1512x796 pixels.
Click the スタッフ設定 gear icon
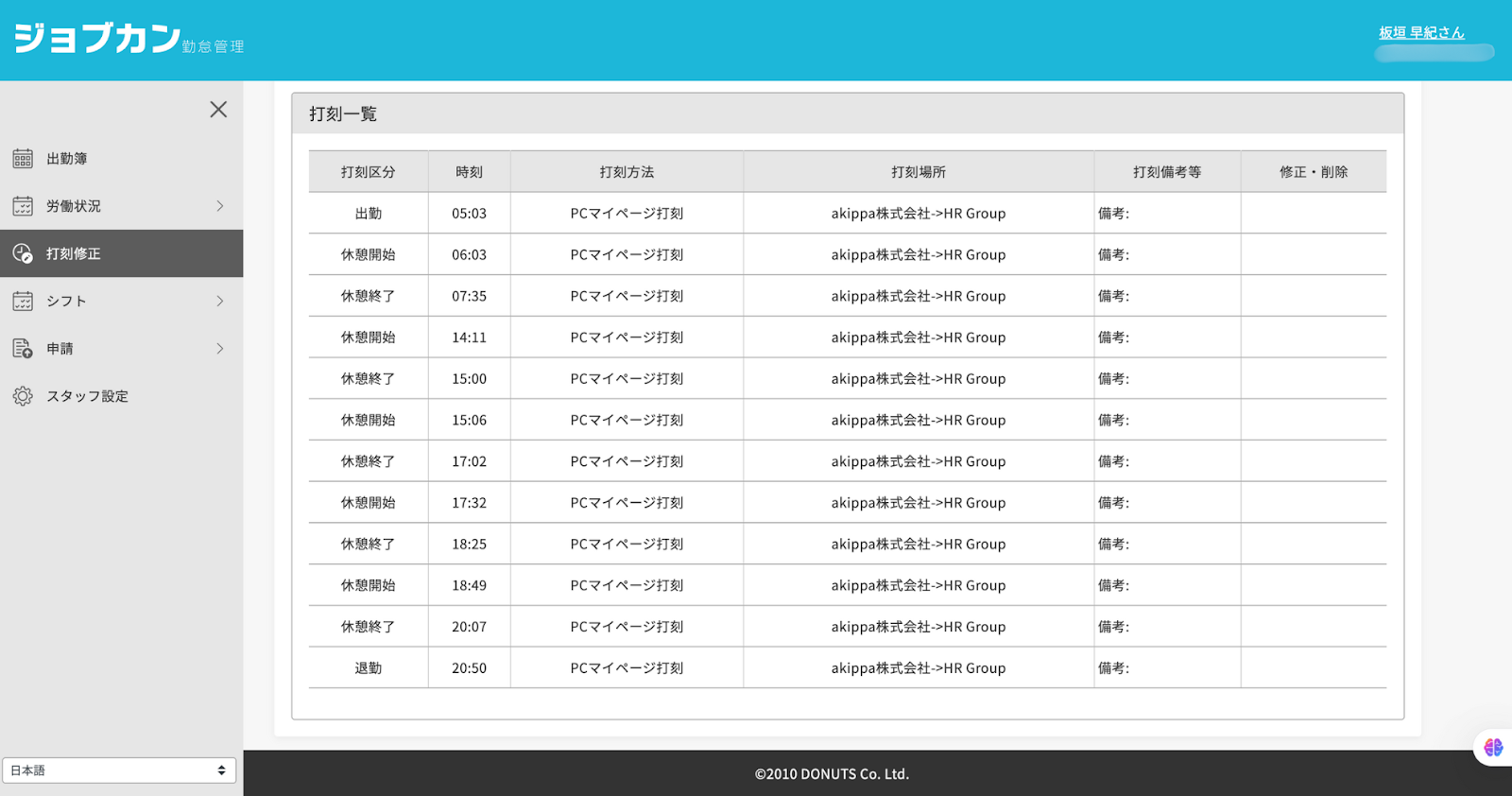(23, 396)
